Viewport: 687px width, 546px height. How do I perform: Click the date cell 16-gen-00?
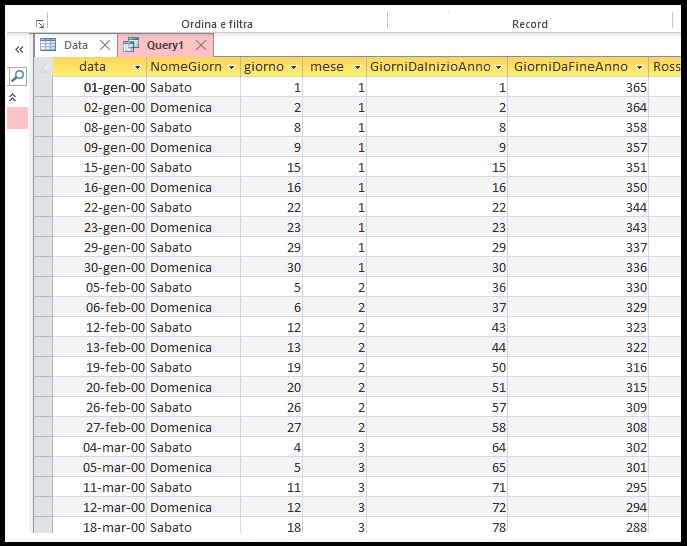(x=99, y=187)
